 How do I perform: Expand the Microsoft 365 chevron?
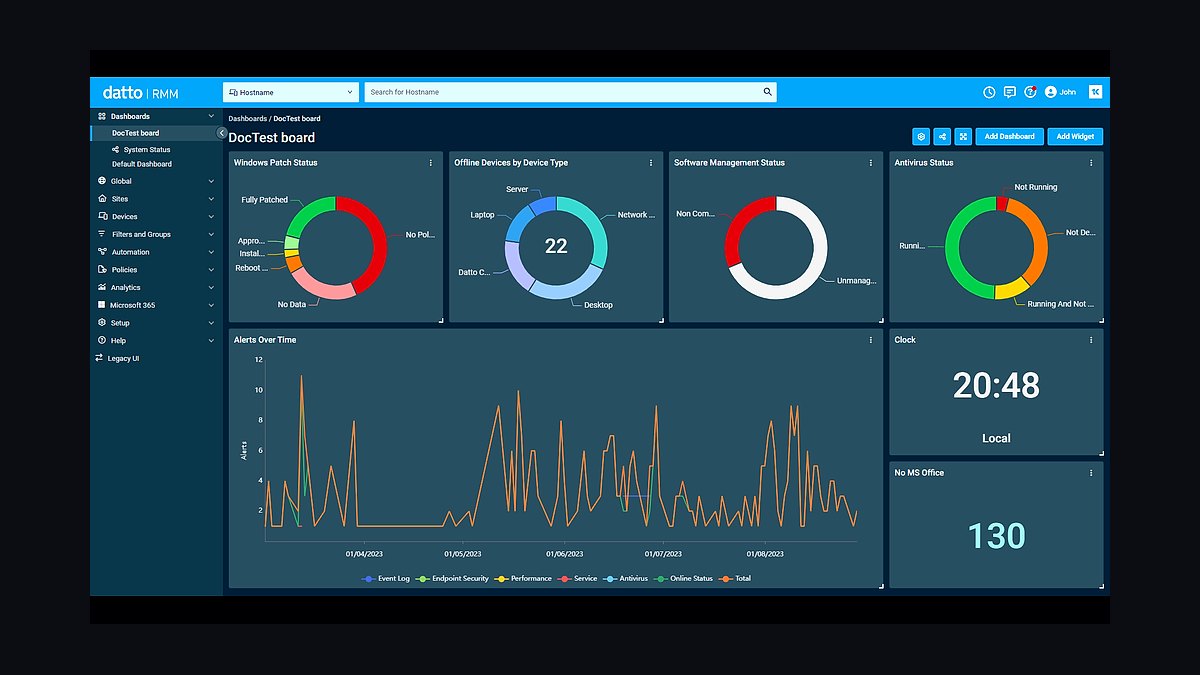tap(211, 305)
